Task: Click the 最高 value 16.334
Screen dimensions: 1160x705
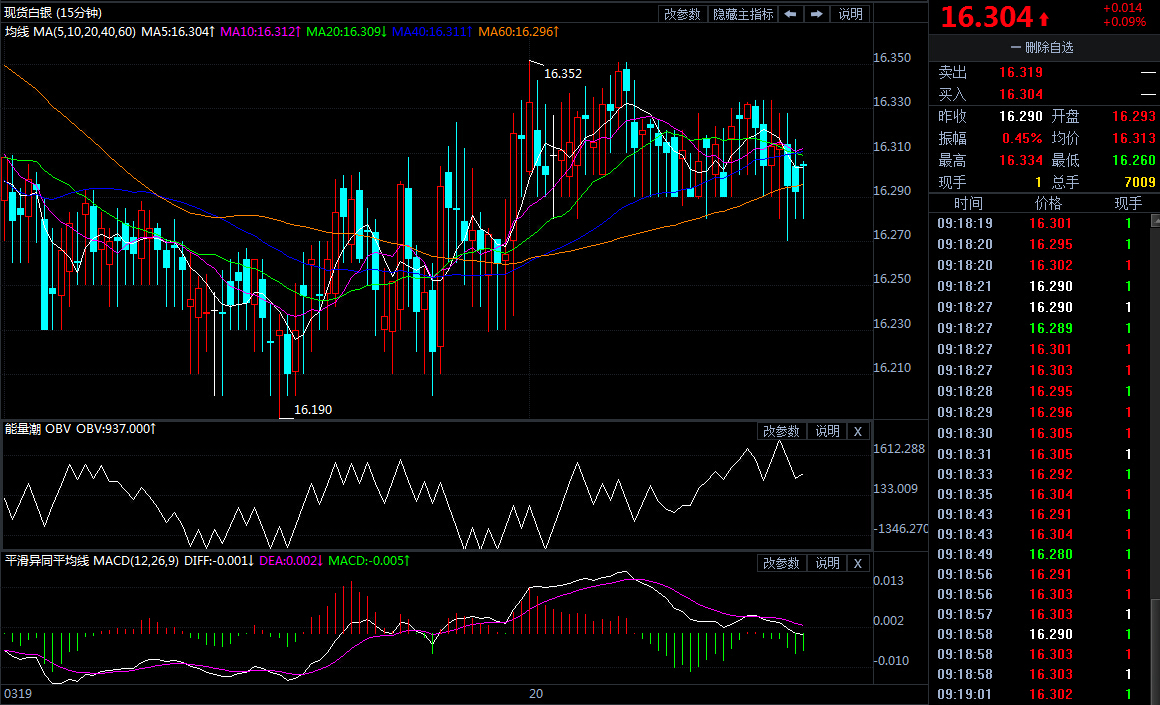Action: coord(1021,161)
